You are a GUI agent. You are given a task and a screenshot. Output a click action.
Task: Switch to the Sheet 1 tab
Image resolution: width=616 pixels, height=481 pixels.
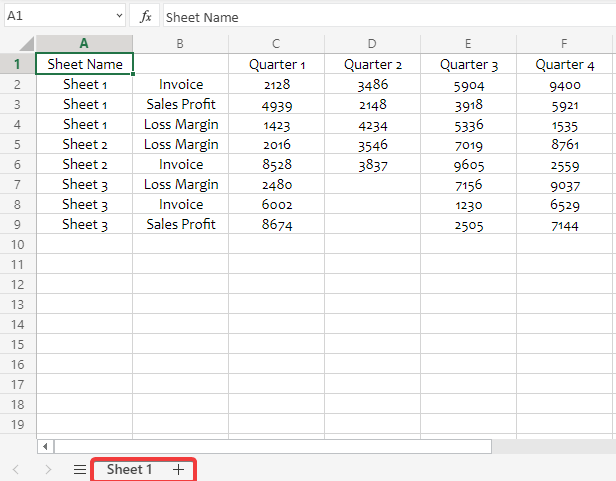coord(129,469)
